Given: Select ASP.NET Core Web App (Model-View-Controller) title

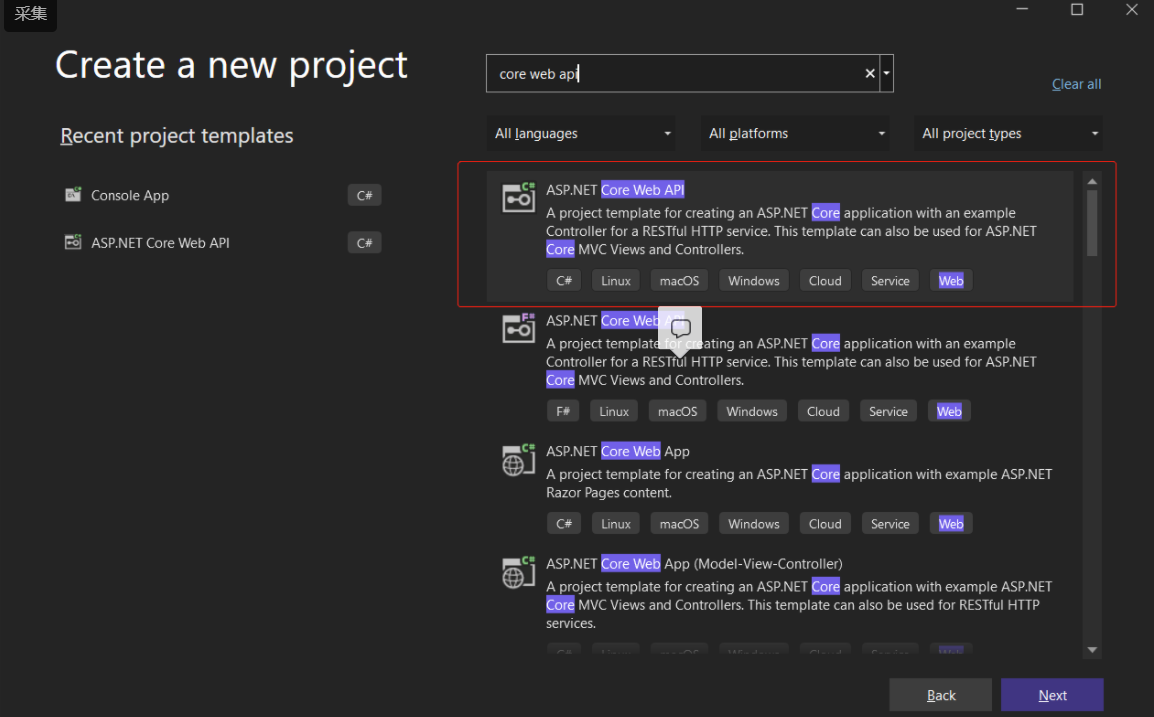Looking at the screenshot, I should point(694,564).
